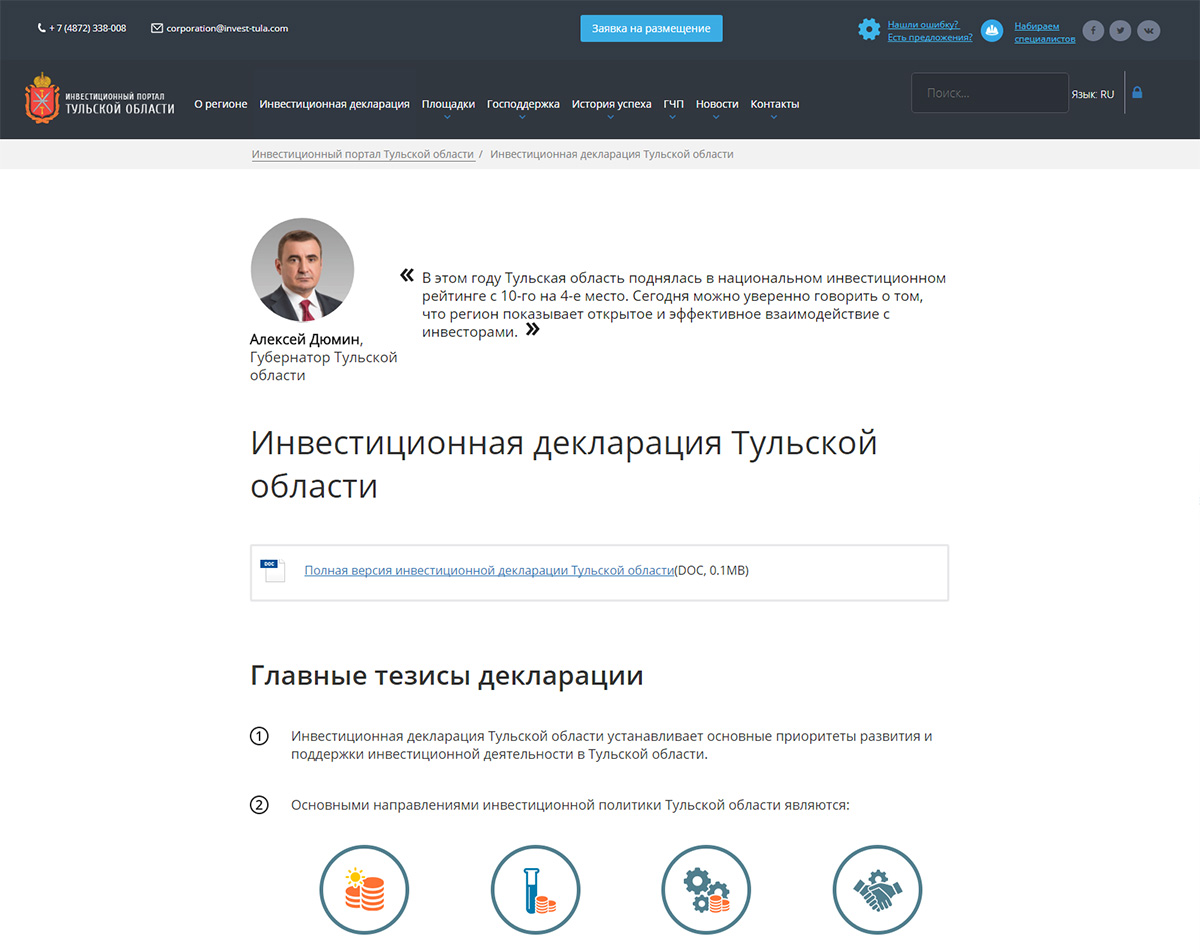Switch language via 'Язык: RU' selector
The width and height of the screenshot is (1200, 952).
(x=1092, y=94)
